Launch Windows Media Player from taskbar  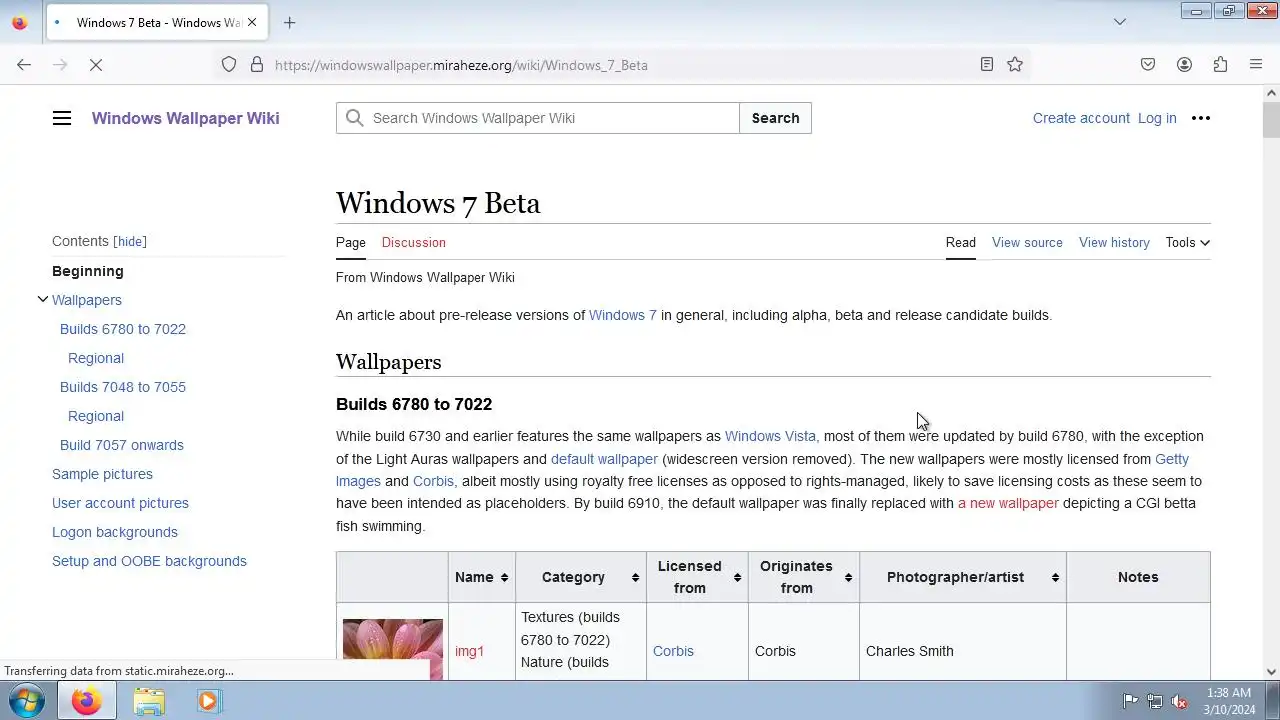[208, 701]
